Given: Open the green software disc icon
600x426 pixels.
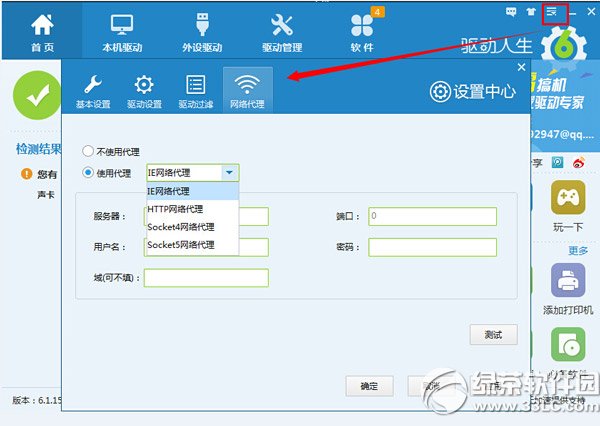Looking at the screenshot, I should [568, 344].
